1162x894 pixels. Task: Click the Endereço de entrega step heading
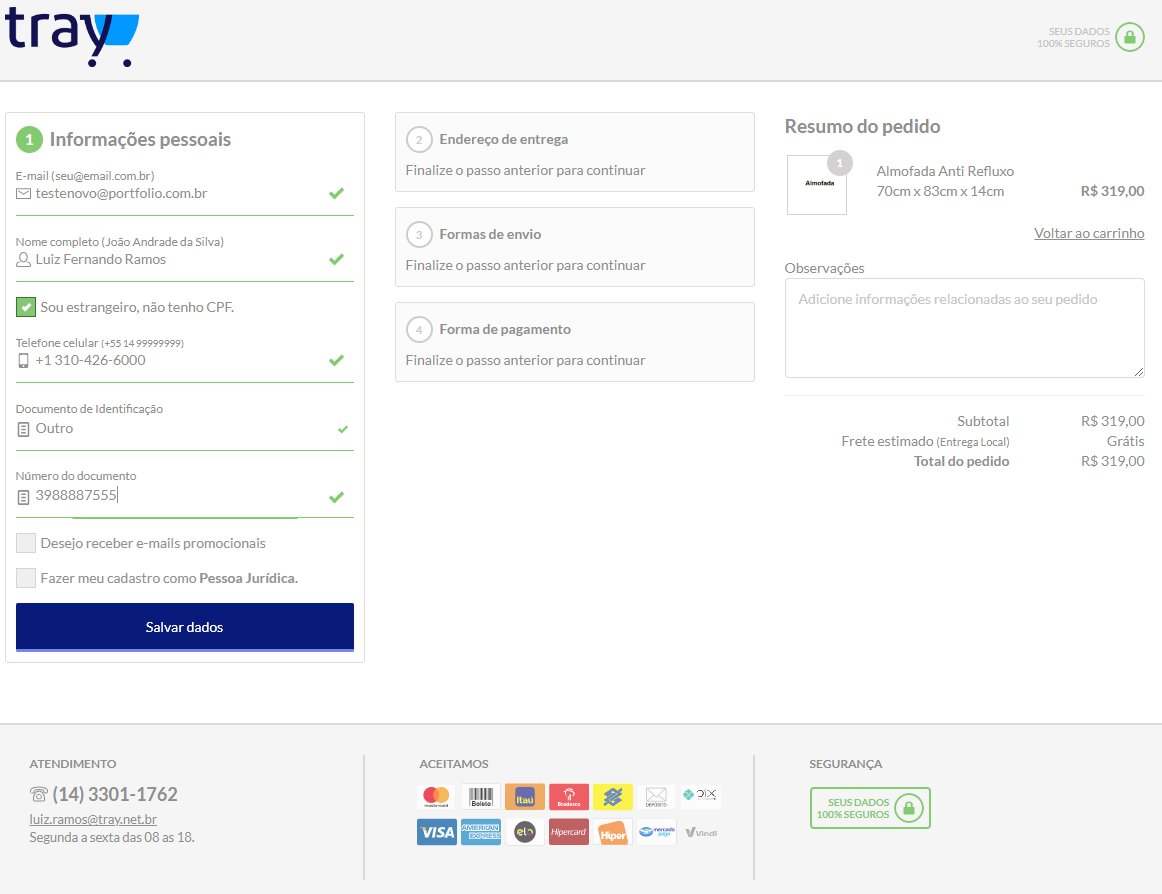click(504, 139)
